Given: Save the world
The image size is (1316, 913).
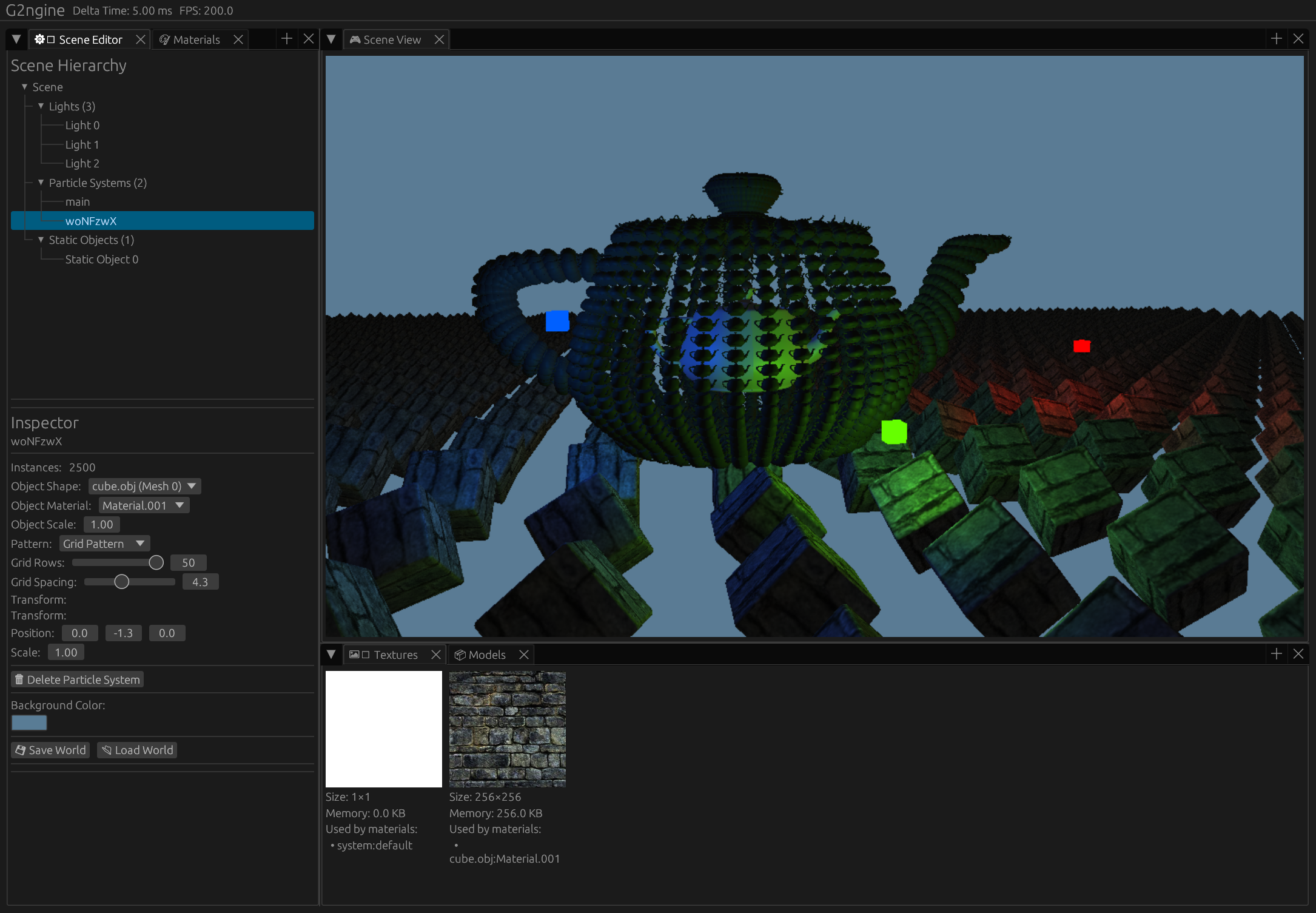Looking at the screenshot, I should [x=50, y=750].
